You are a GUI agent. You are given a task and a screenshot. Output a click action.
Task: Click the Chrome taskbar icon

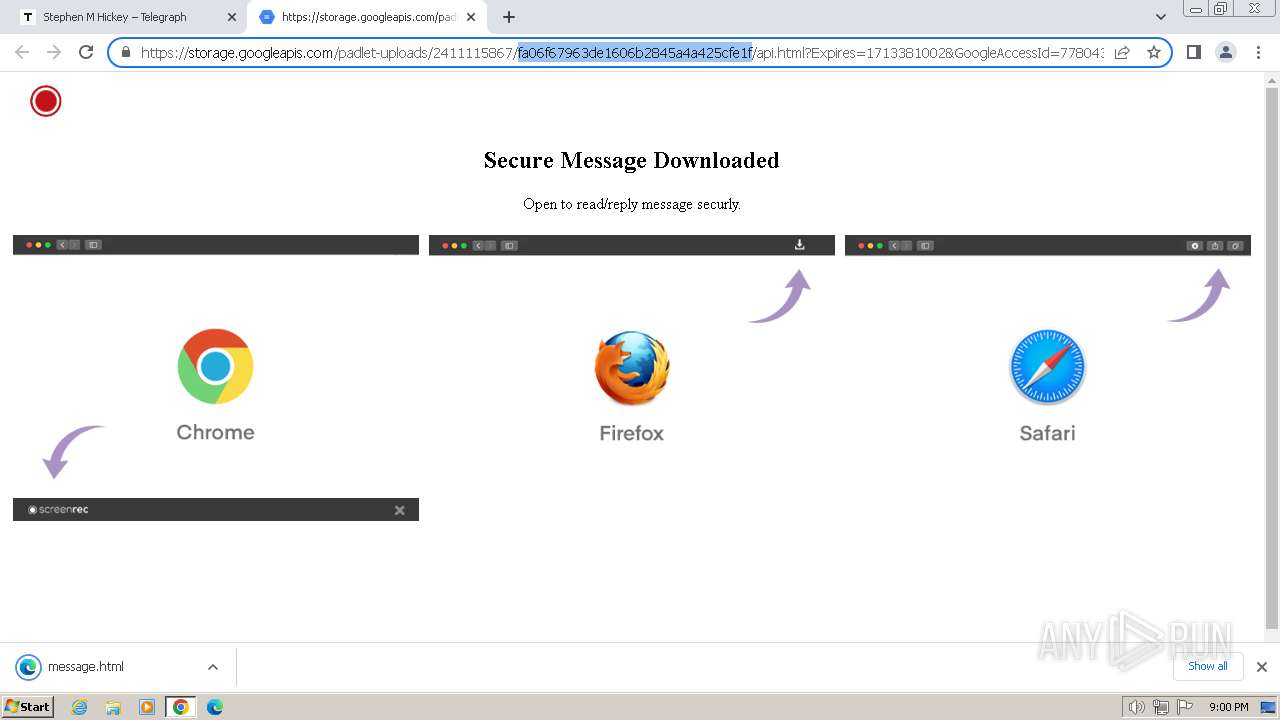(x=181, y=707)
